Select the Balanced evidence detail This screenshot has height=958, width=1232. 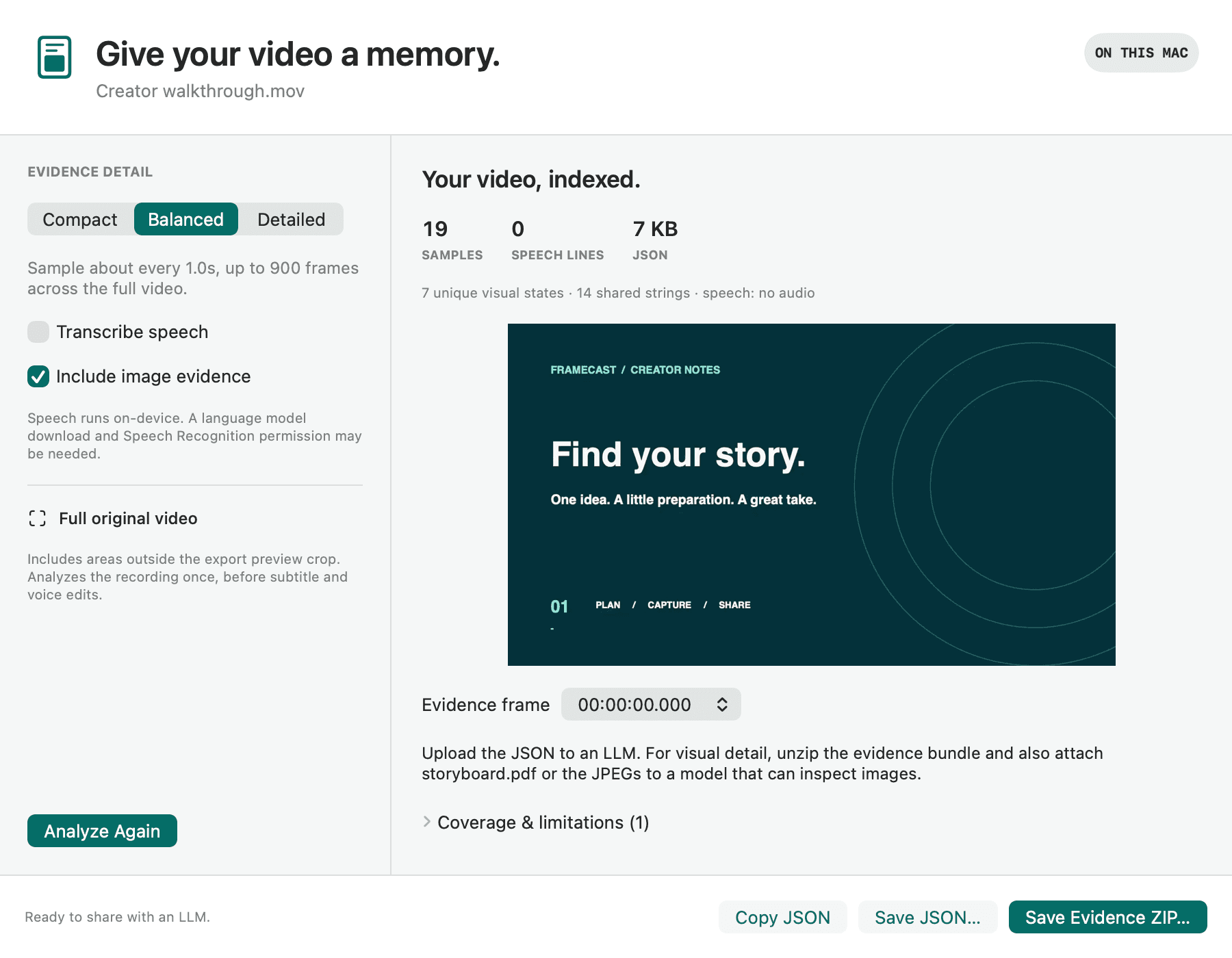tap(186, 219)
